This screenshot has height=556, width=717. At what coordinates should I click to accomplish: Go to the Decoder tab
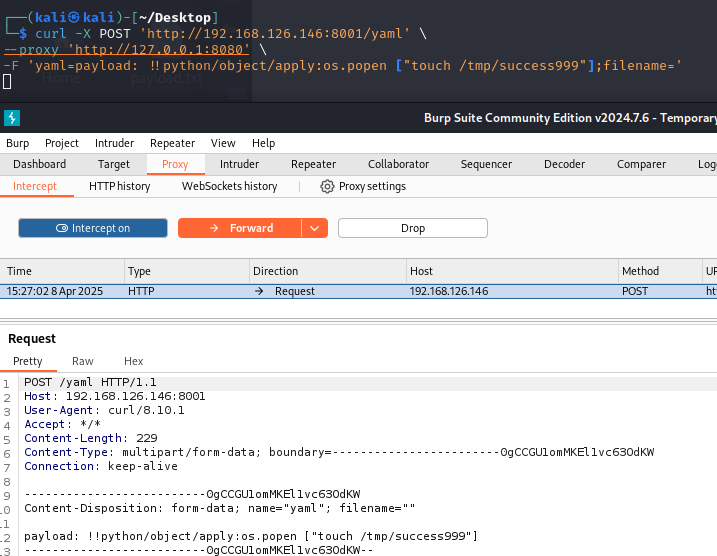click(564, 164)
